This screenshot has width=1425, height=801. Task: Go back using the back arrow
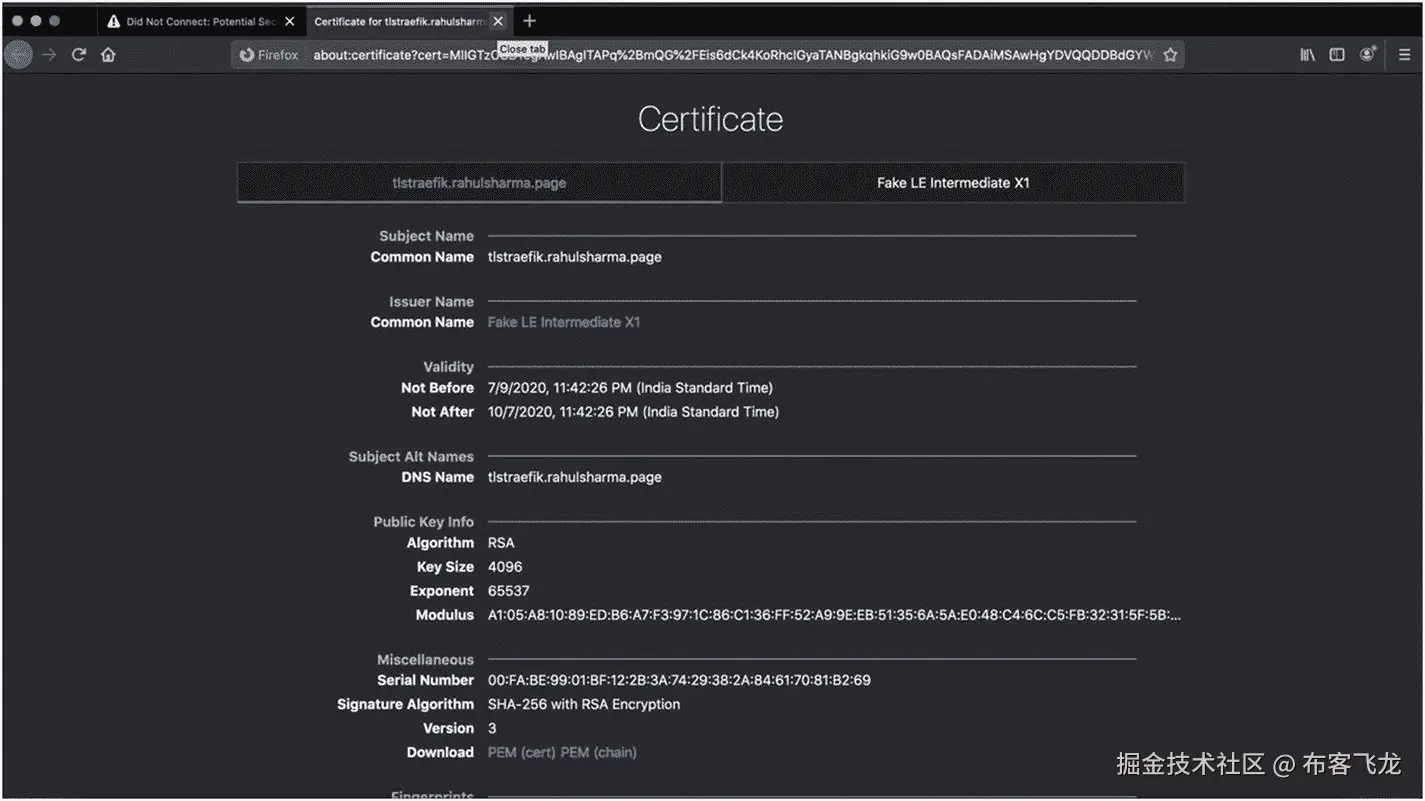(x=18, y=55)
